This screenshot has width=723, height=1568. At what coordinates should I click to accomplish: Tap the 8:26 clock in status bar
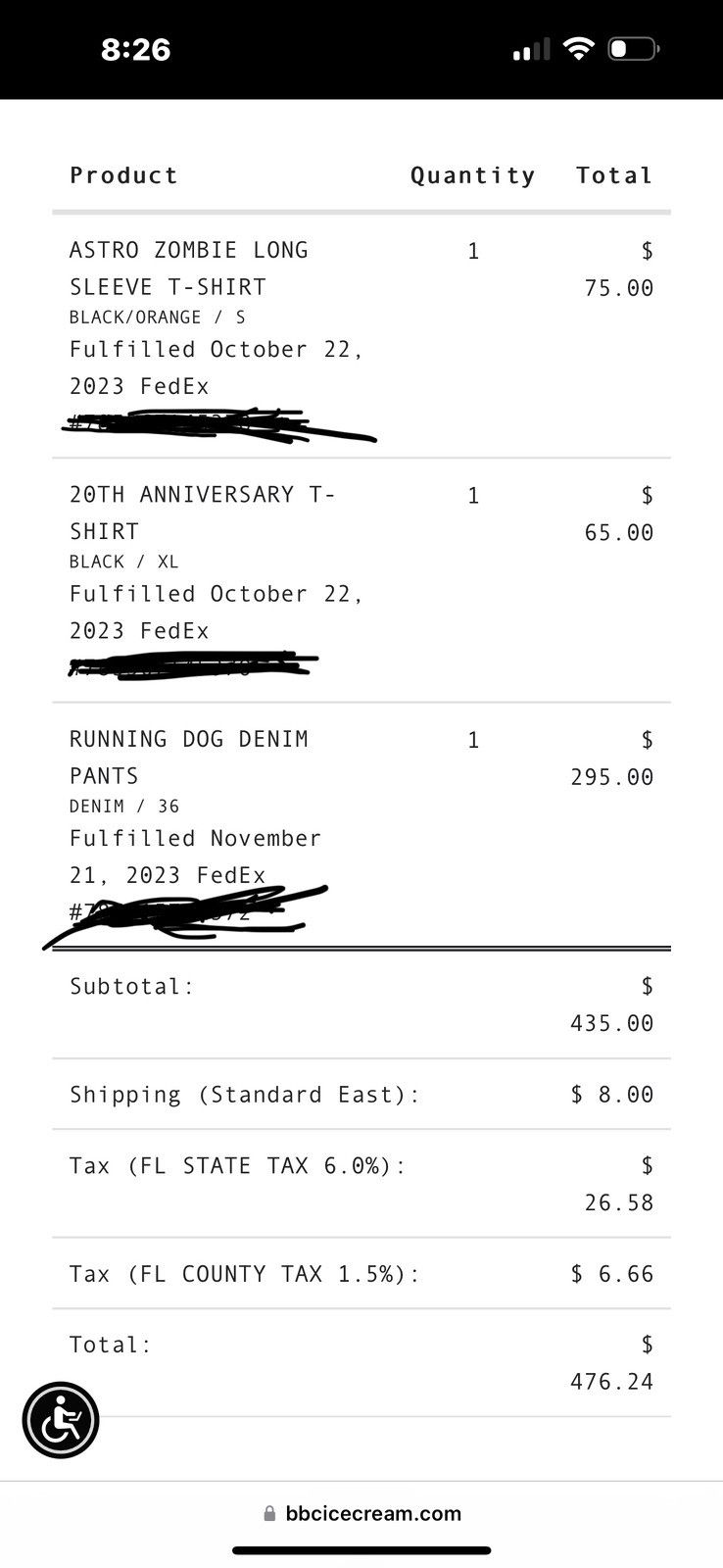pyautogui.click(x=136, y=49)
